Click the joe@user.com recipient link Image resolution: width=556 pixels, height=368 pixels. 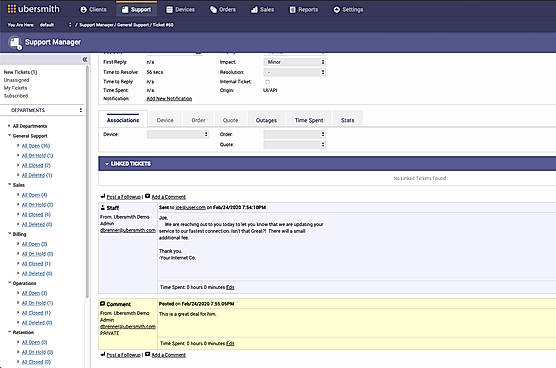point(190,207)
